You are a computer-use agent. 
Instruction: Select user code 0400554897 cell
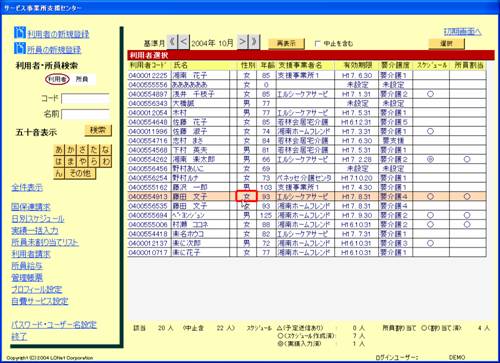148,94
